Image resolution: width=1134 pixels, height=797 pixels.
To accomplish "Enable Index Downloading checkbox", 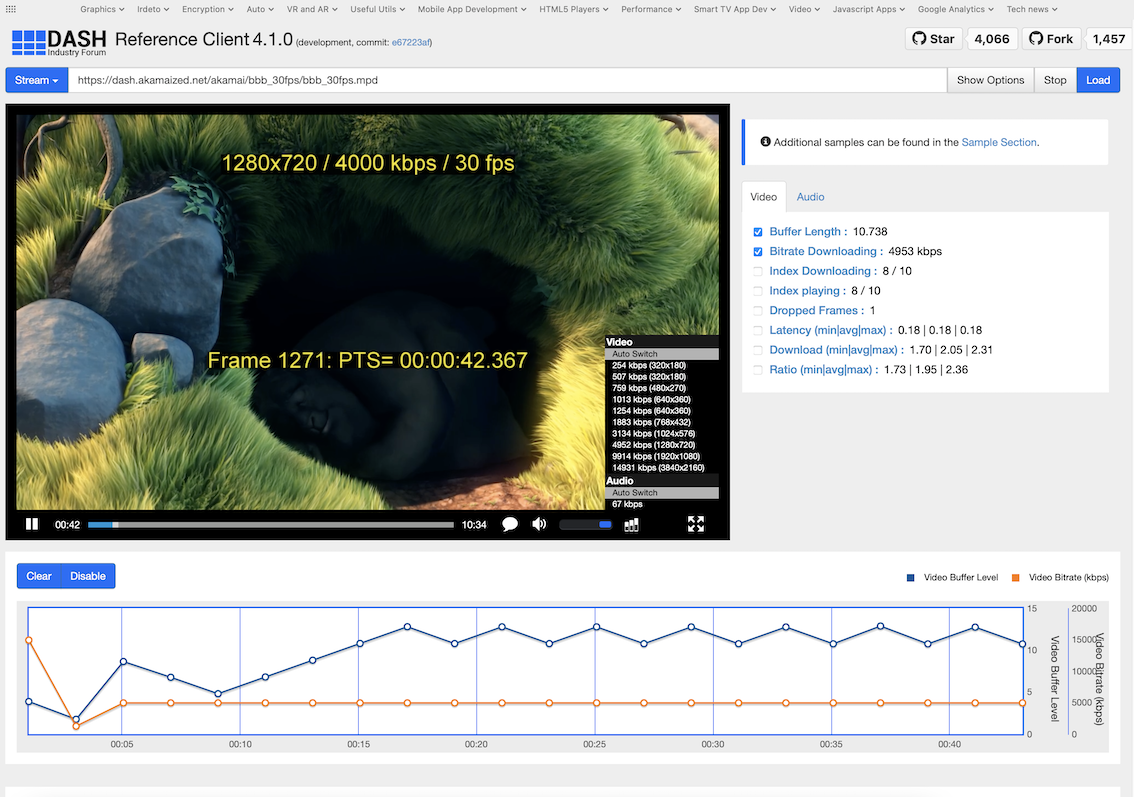I will tap(758, 271).
